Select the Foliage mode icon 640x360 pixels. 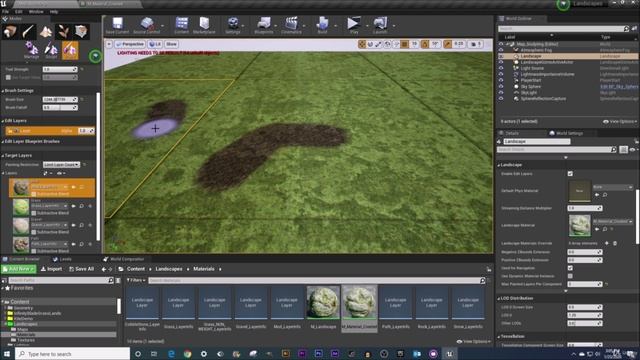pos(63,31)
